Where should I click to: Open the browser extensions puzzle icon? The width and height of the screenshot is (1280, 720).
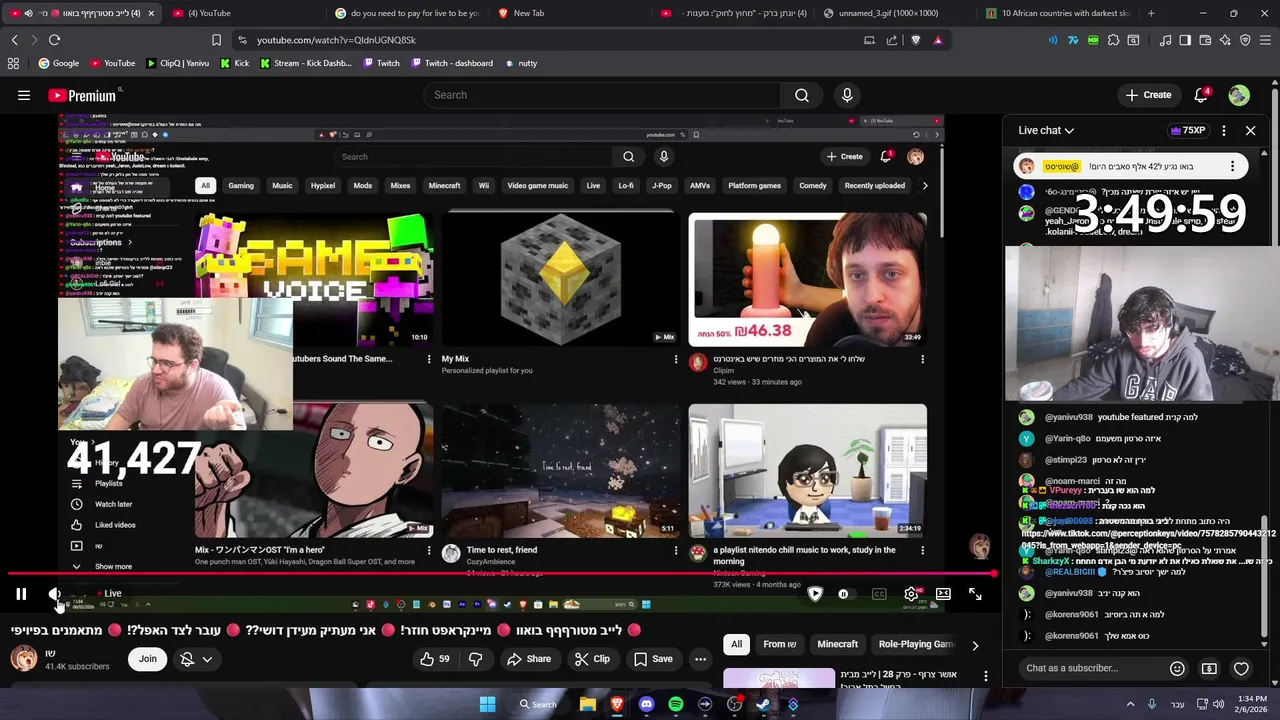(1113, 40)
